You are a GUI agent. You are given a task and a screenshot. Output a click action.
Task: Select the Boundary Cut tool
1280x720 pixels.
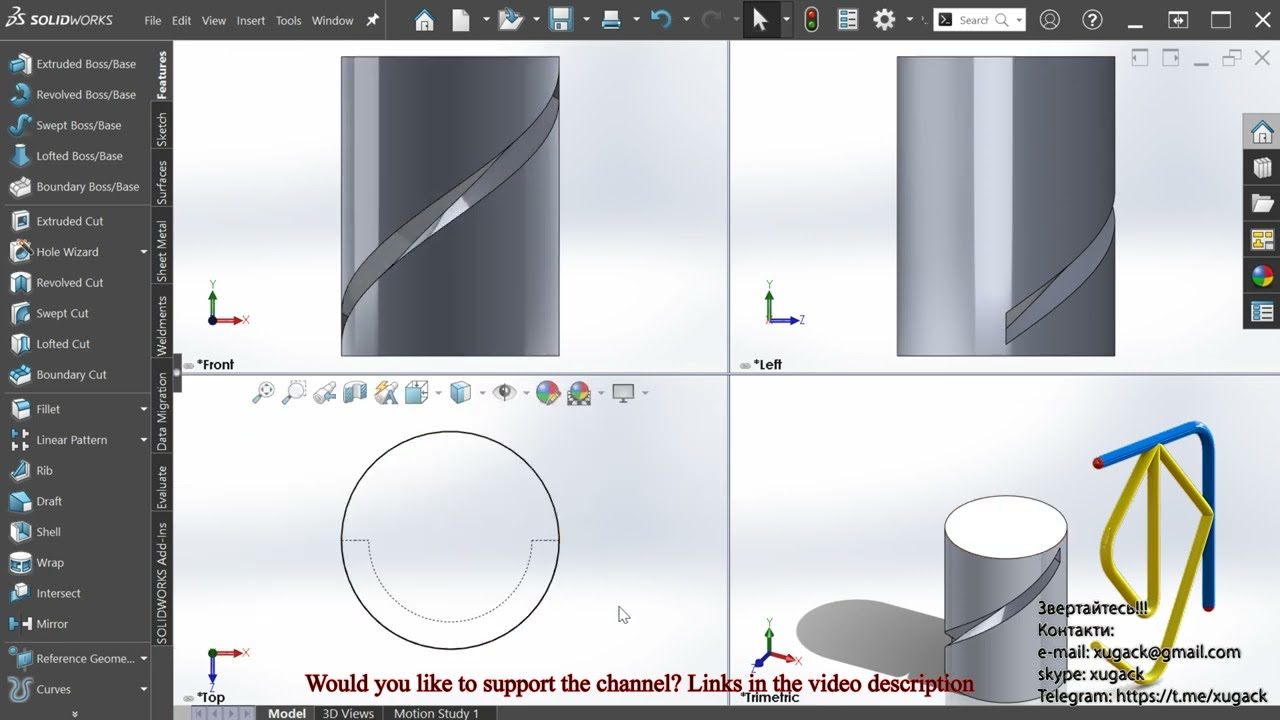58,375
